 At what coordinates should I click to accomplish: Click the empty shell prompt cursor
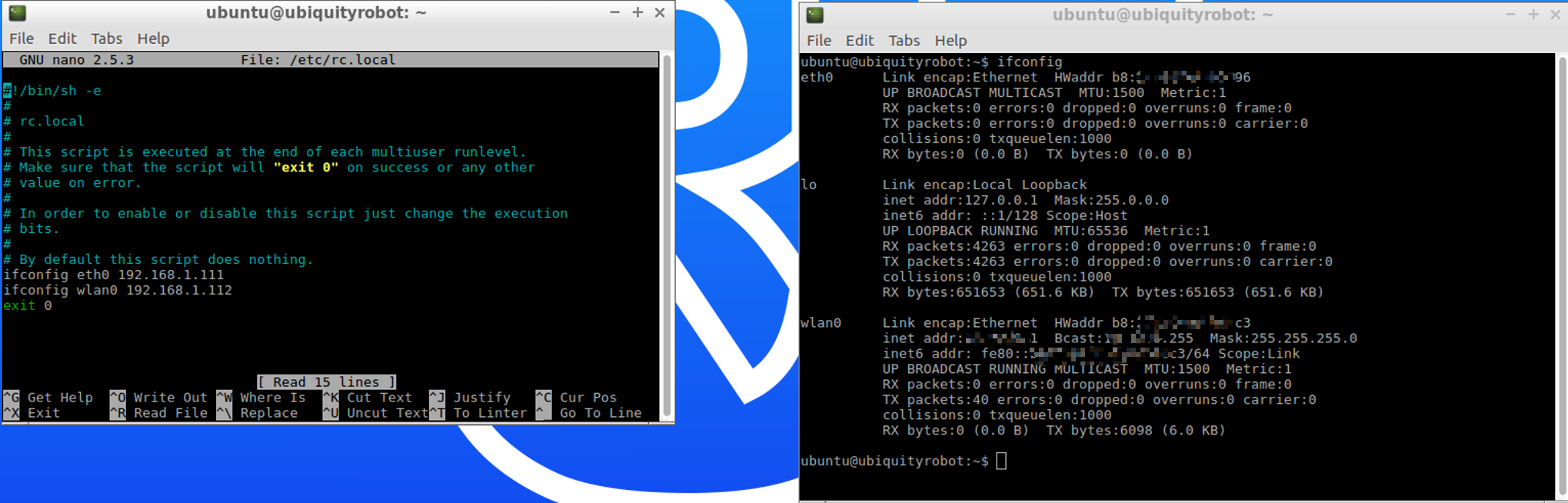pos(1001,461)
